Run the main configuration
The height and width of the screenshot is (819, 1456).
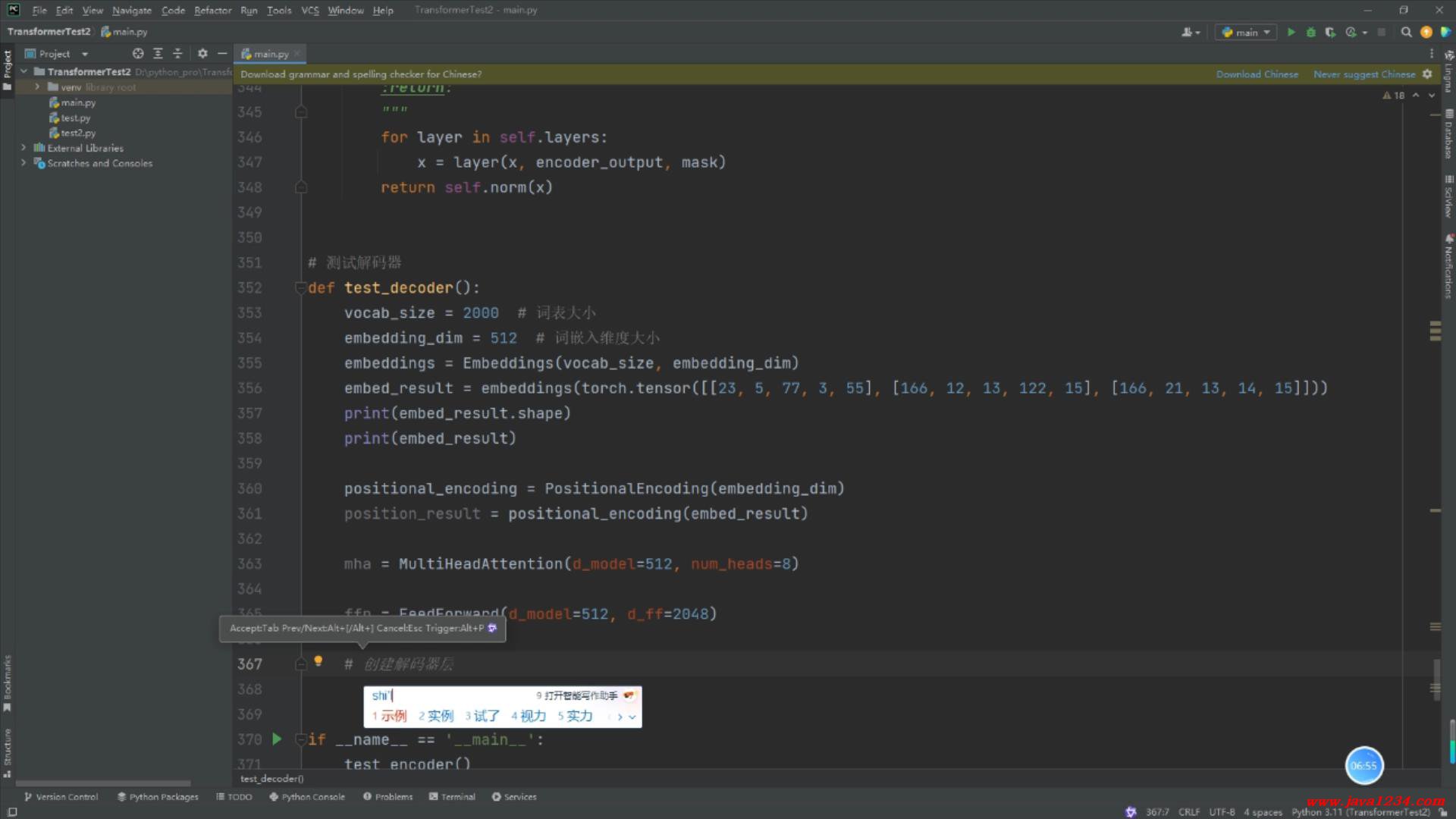click(1291, 32)
